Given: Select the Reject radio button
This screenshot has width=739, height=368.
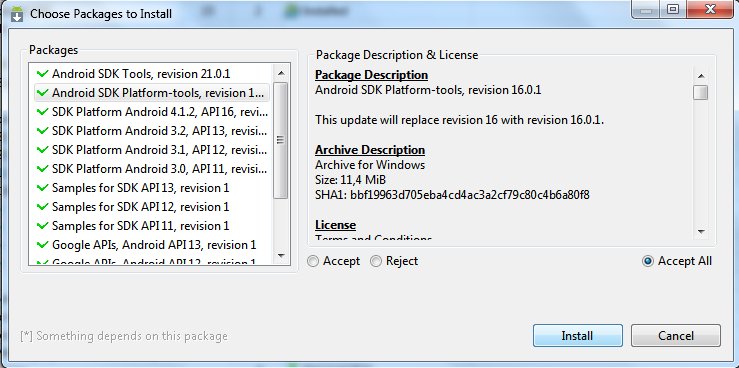Looking at the screenshot, I should coord(376,261).
